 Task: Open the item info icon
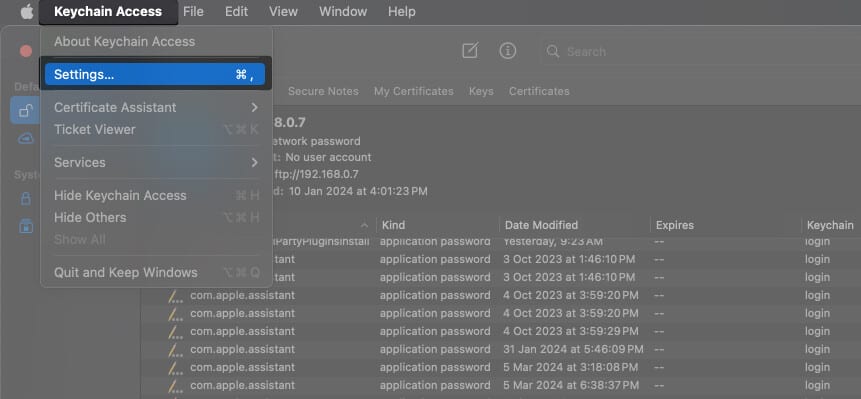(x=507, y=51)
